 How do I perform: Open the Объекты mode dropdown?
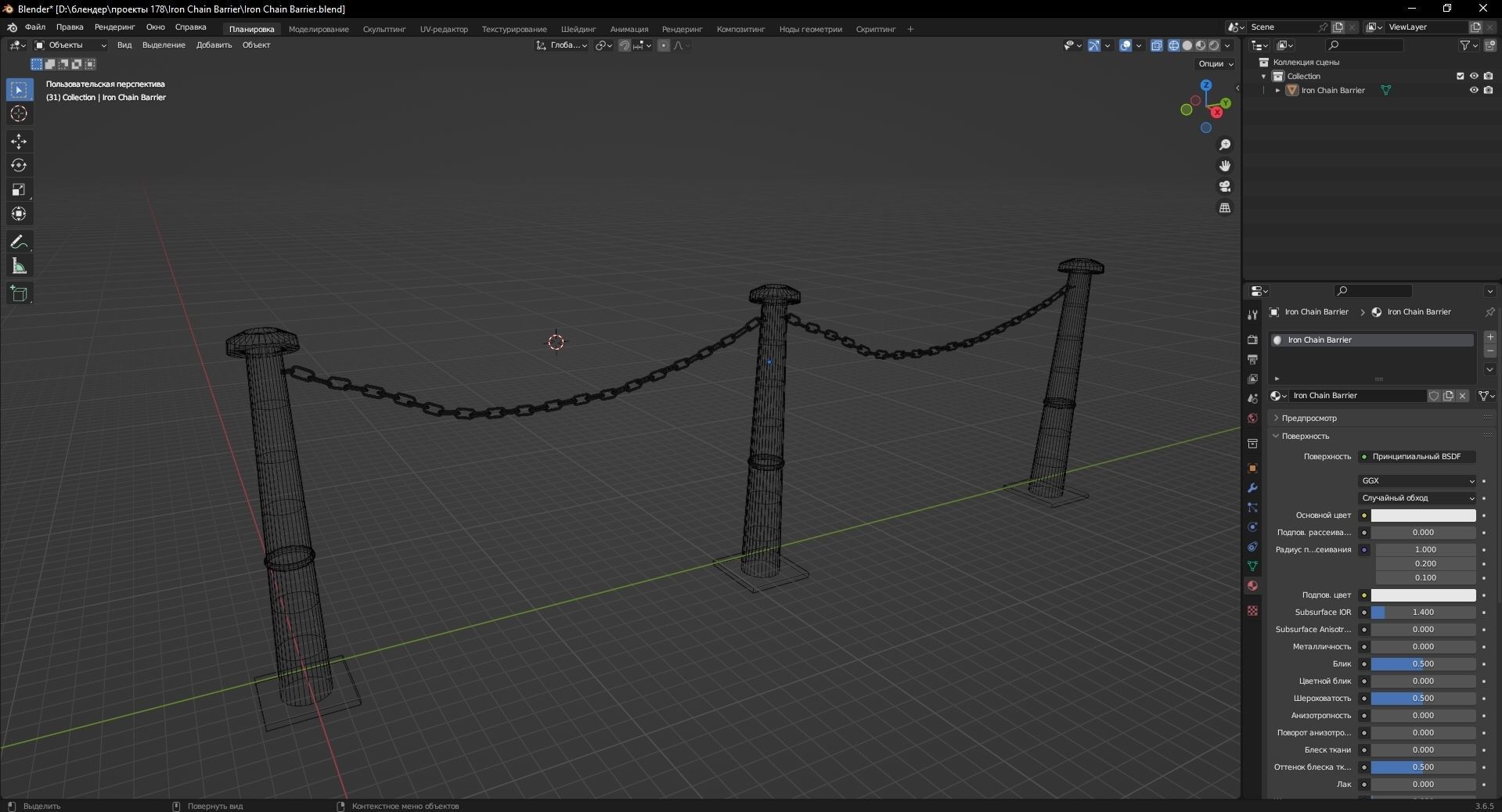pos(70,45)
